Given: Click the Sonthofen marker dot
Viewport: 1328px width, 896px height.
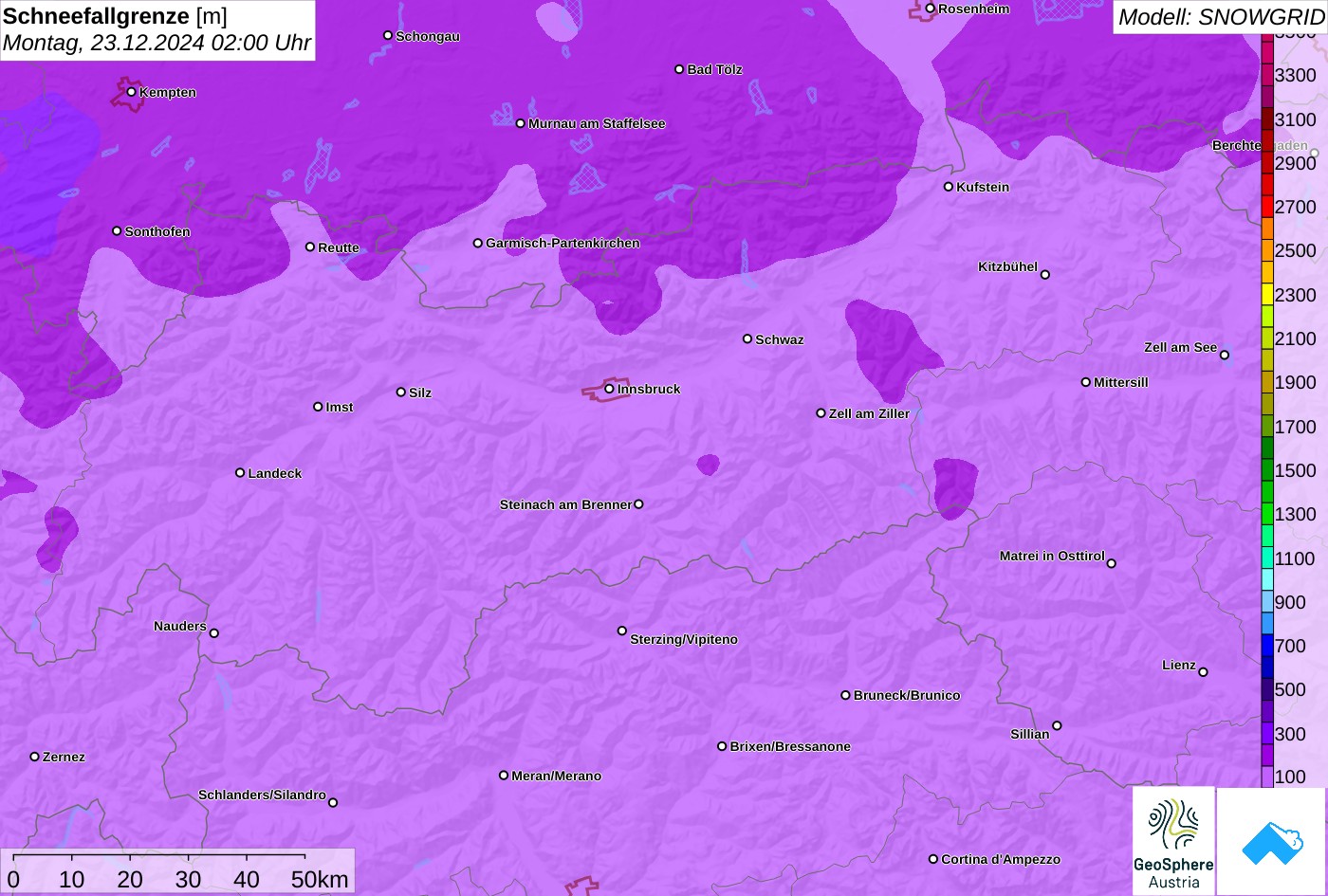Looking at the screenshot, I should [118, 231].
